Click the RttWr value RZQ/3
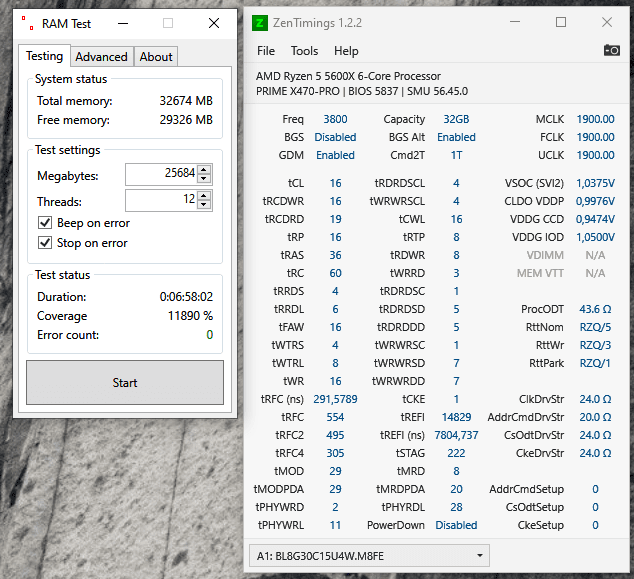634x579 pixels. tap(595, 345)
